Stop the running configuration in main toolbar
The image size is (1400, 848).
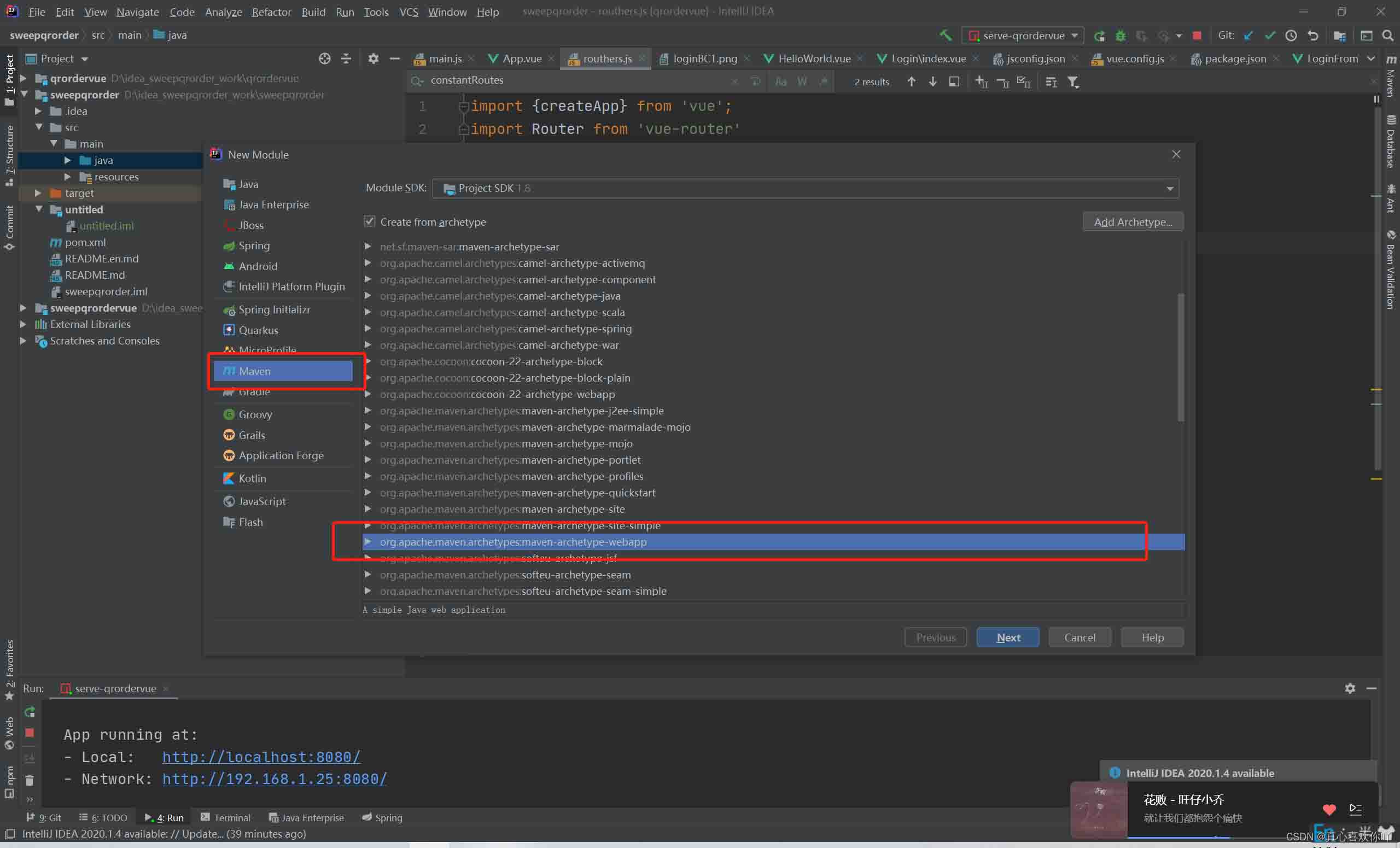(x=1197, y=35)
